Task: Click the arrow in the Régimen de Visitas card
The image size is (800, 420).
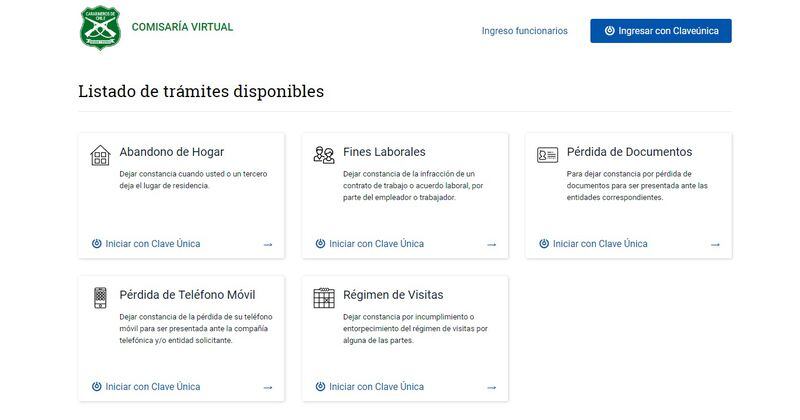Action: pos(491,387)
